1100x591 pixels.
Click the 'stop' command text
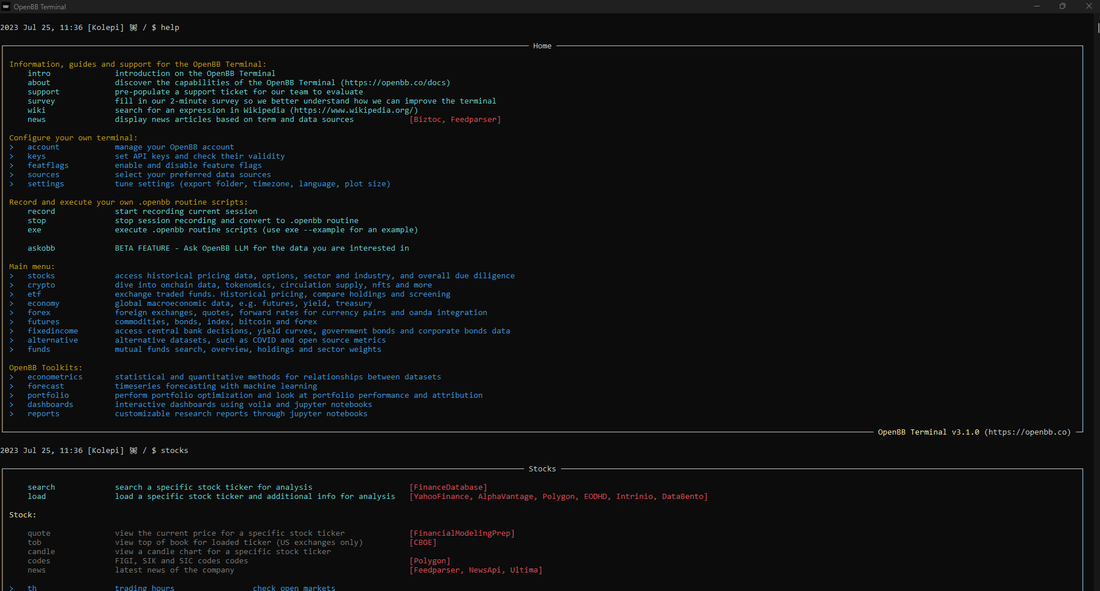[x=36, y=220]
